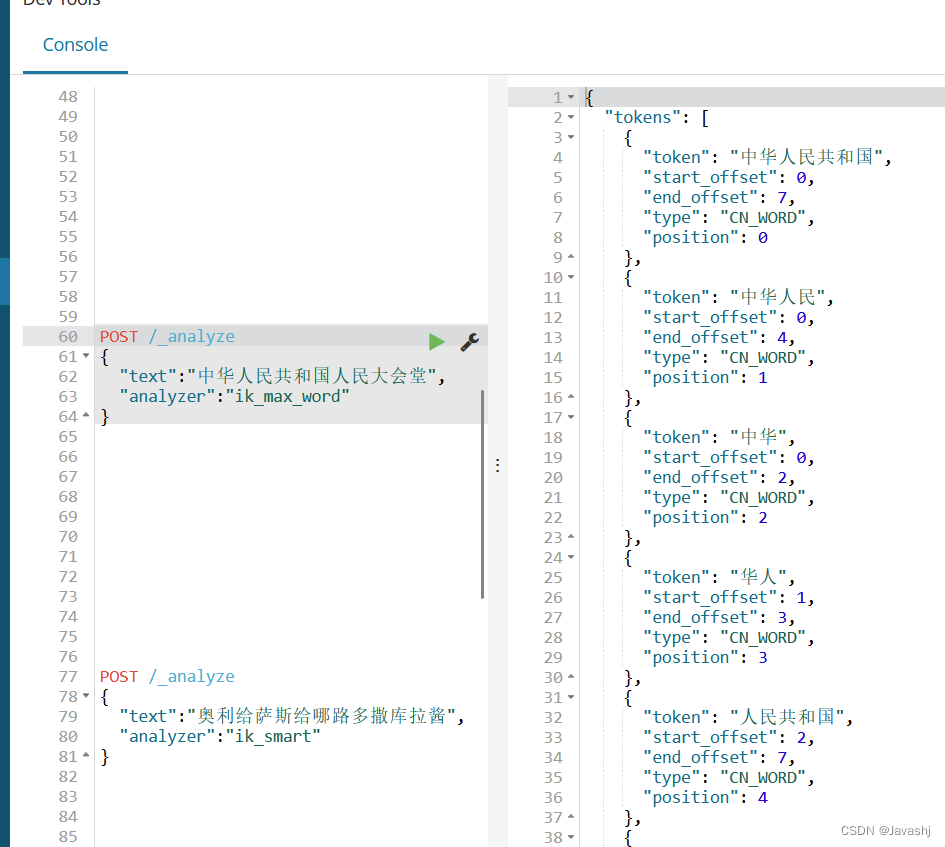The height and width of the screenshot is (847, 945).
Task: Toggle fold marker at response line 23
Action: click(571, 537)
